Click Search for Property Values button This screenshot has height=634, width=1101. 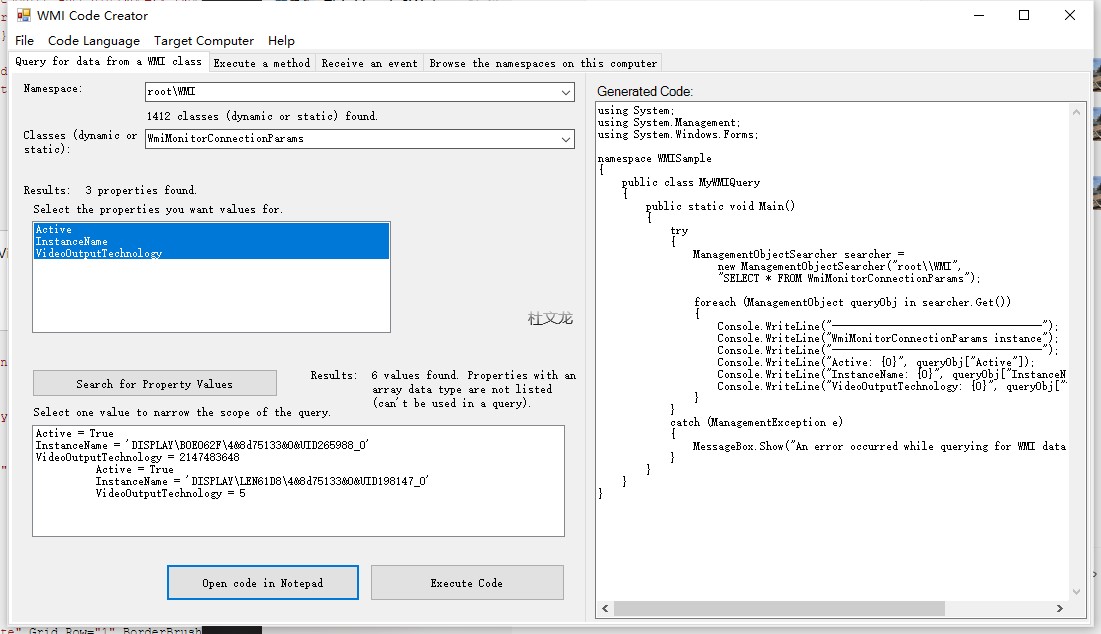pos(154,384)
